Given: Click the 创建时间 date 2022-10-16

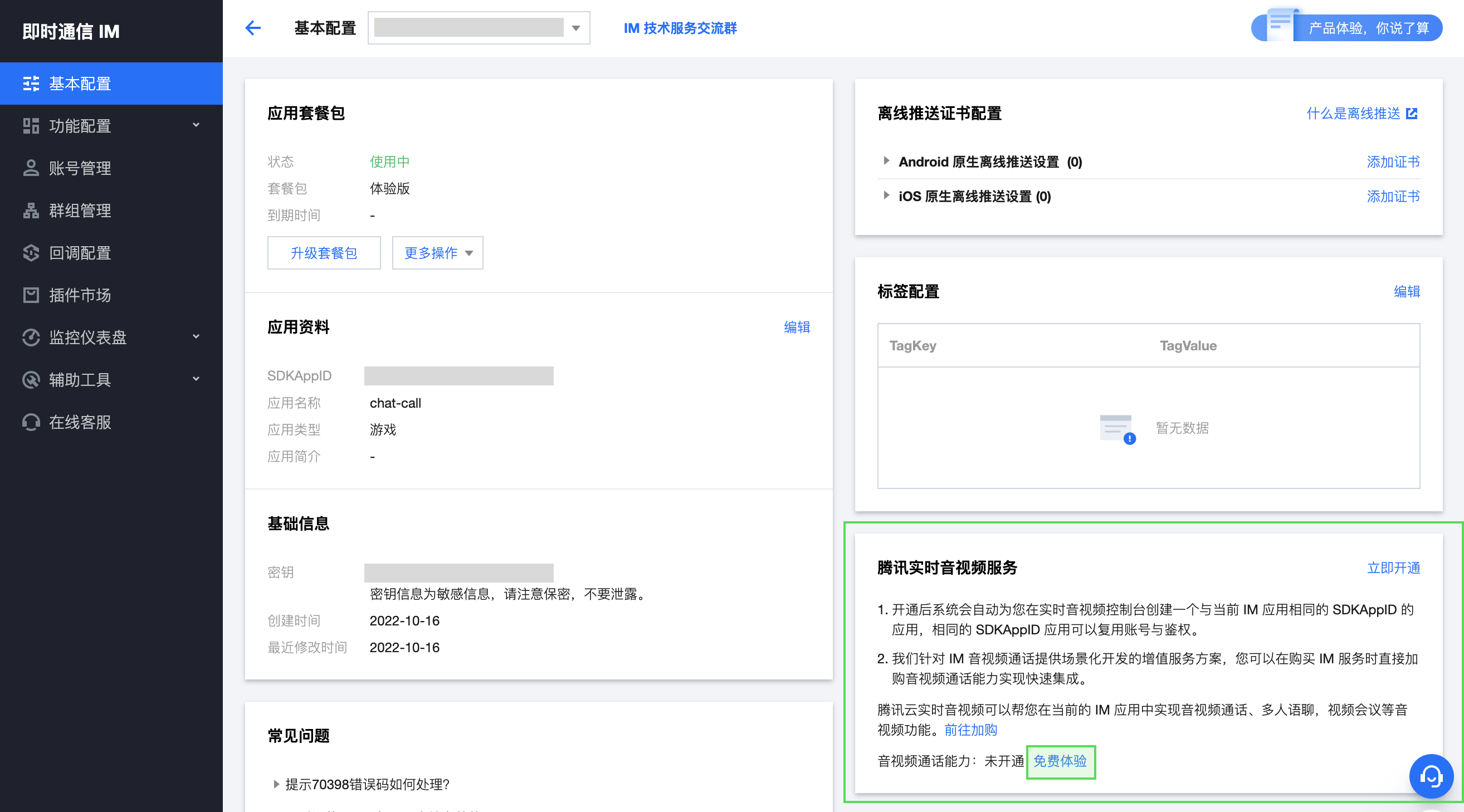Looking at the screenshot, I should (404, 620).
